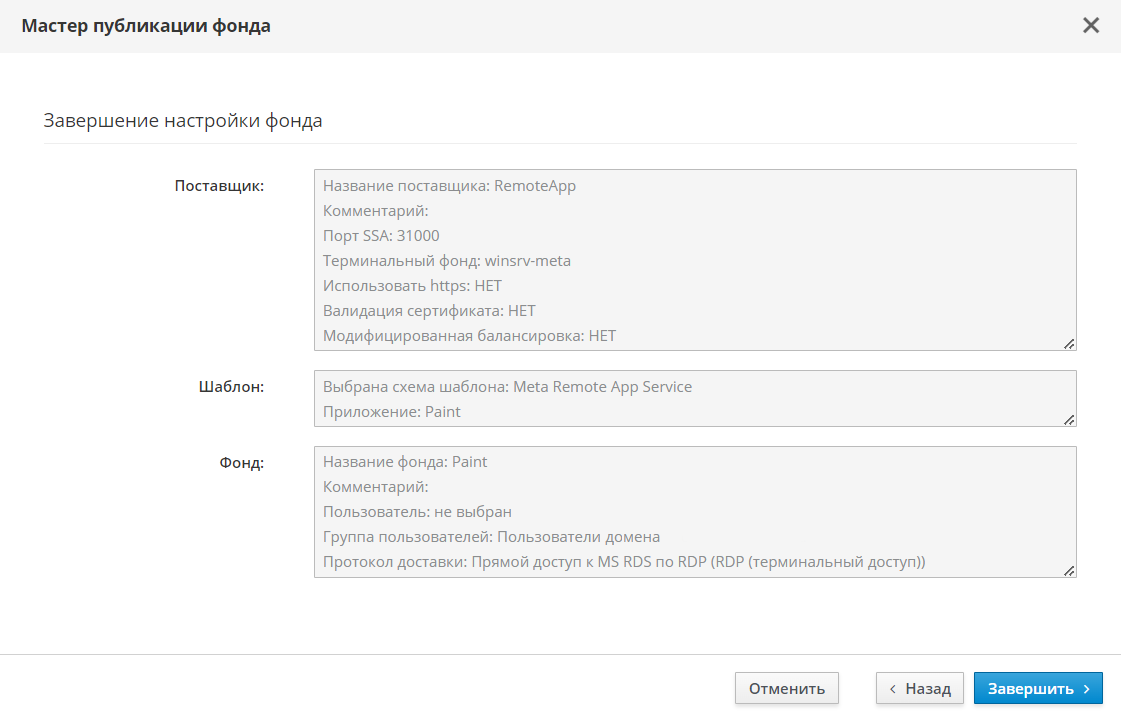Select the Шаблон field label
This screenshot has width=1121, height=725.
[x=231, y=387]
